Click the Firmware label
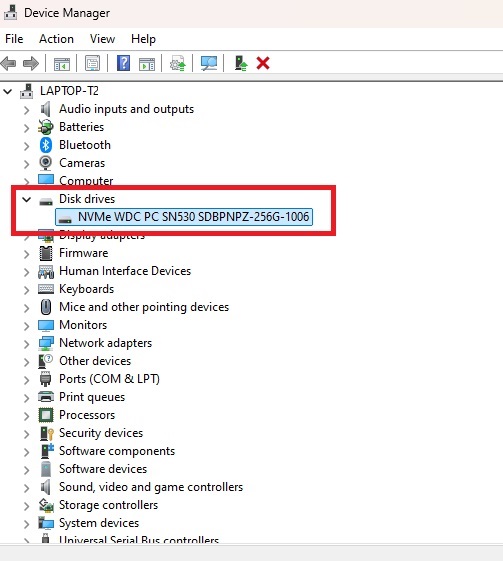The width and height of the screenshot is (503, 561). (x=83, y=253)
